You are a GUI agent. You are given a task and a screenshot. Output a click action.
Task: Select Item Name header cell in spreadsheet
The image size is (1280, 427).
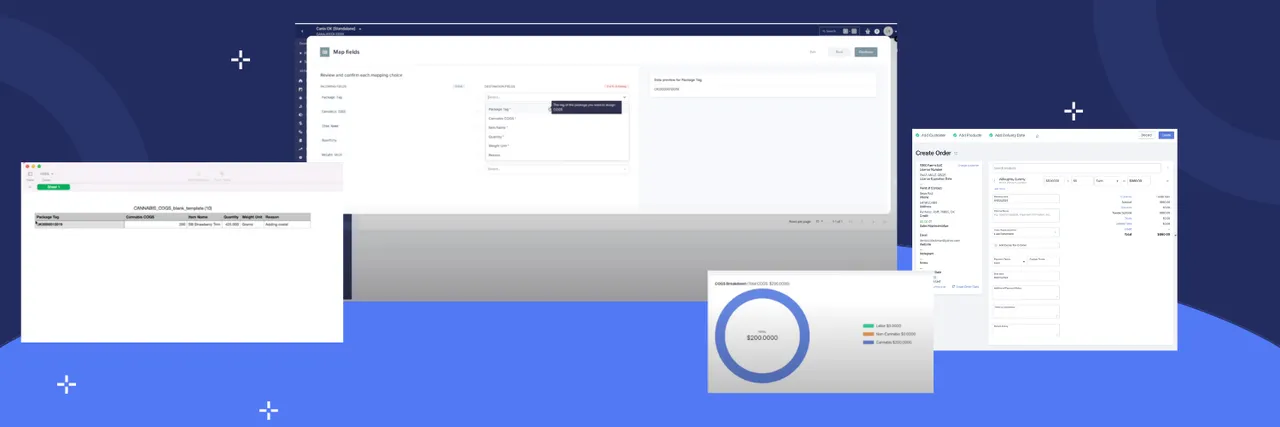tap(206, 216)
